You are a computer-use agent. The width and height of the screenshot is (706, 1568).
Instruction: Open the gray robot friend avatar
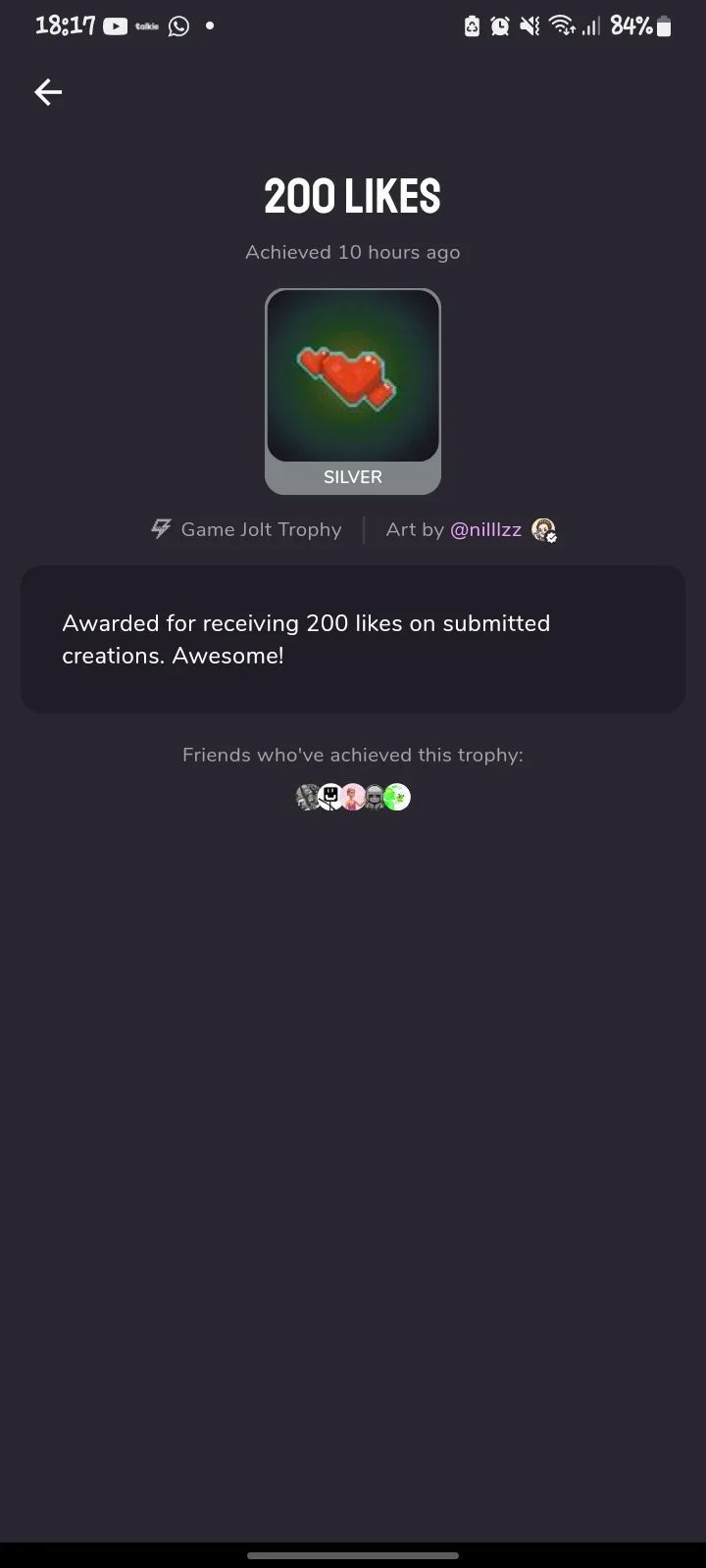(375, 798)
